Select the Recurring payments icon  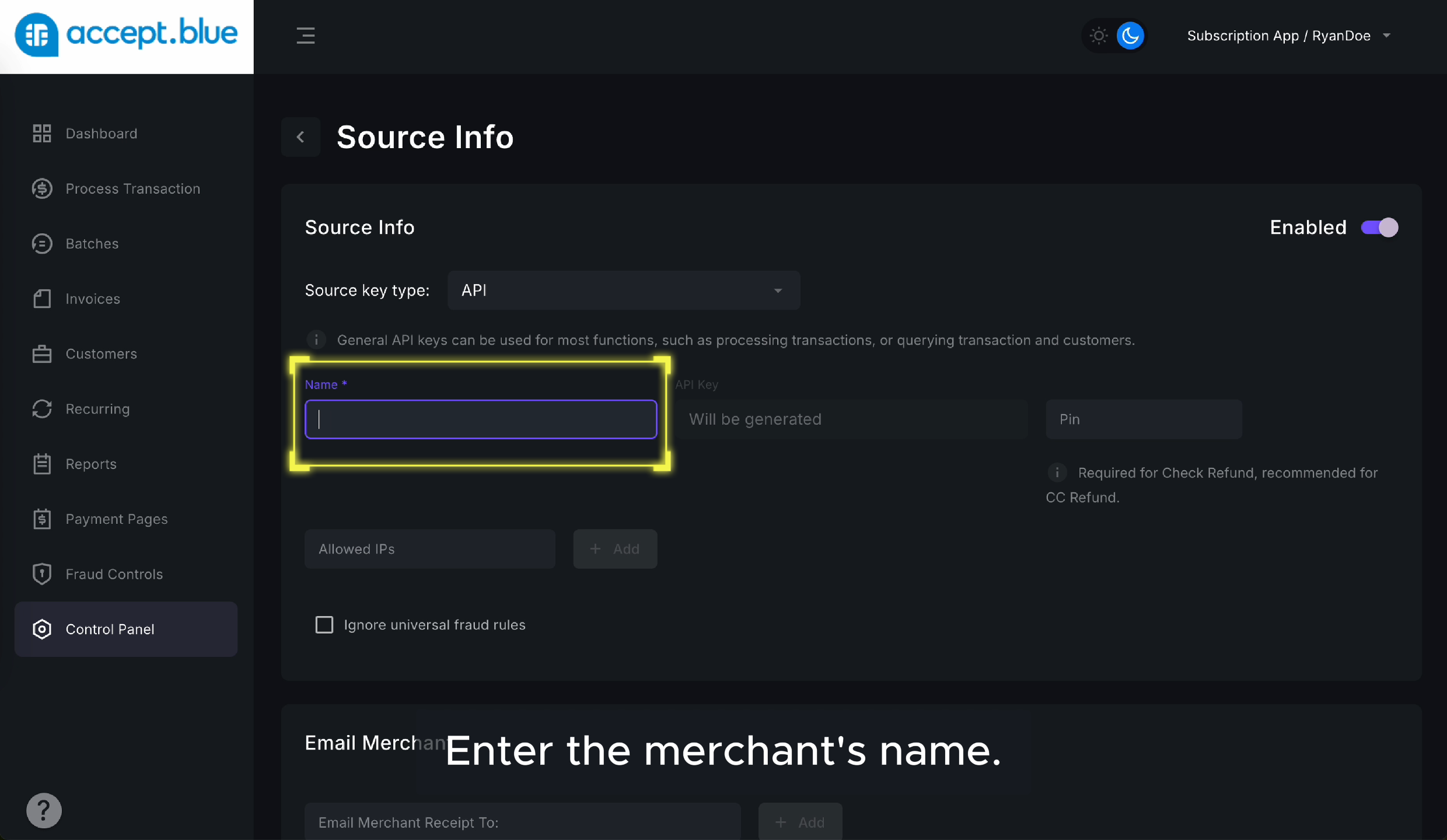[41, 408]
